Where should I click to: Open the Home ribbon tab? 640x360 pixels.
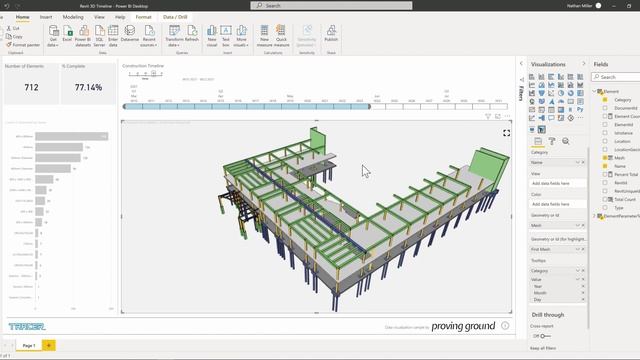click(22, 17)
